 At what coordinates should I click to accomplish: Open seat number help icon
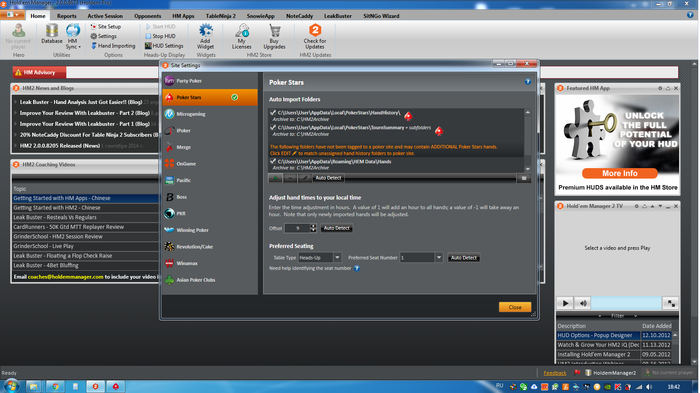point(357,268)
